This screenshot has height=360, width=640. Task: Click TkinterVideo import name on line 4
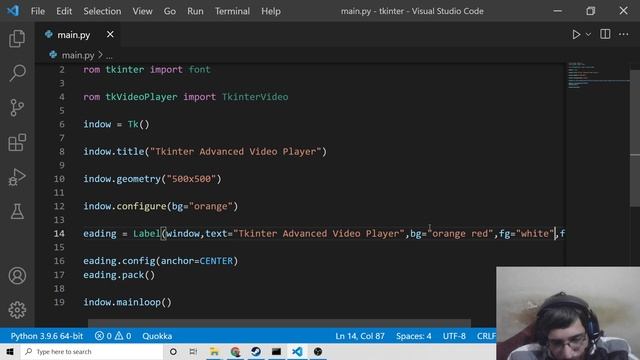click(255, 97)
